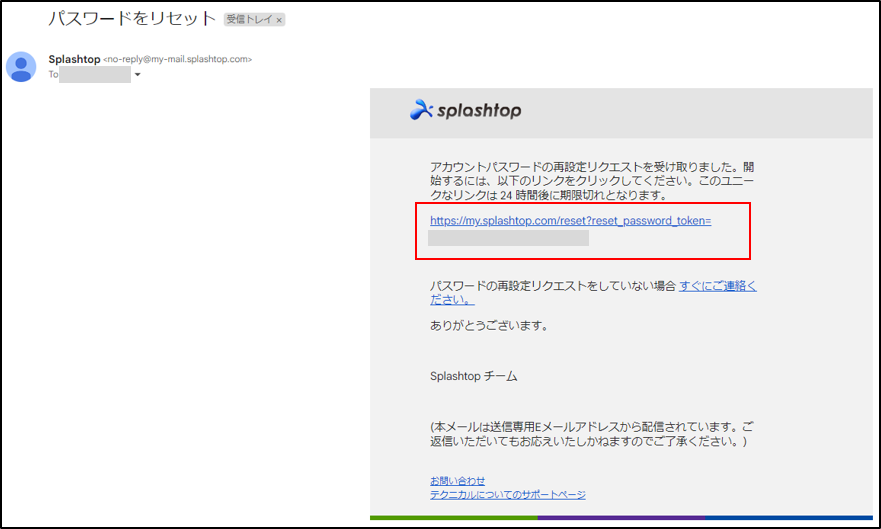Viewport: 881px width, 529px height.
Task: Click the paragraph starting アカウントパスワードの再設定
Action: [592, 181]
